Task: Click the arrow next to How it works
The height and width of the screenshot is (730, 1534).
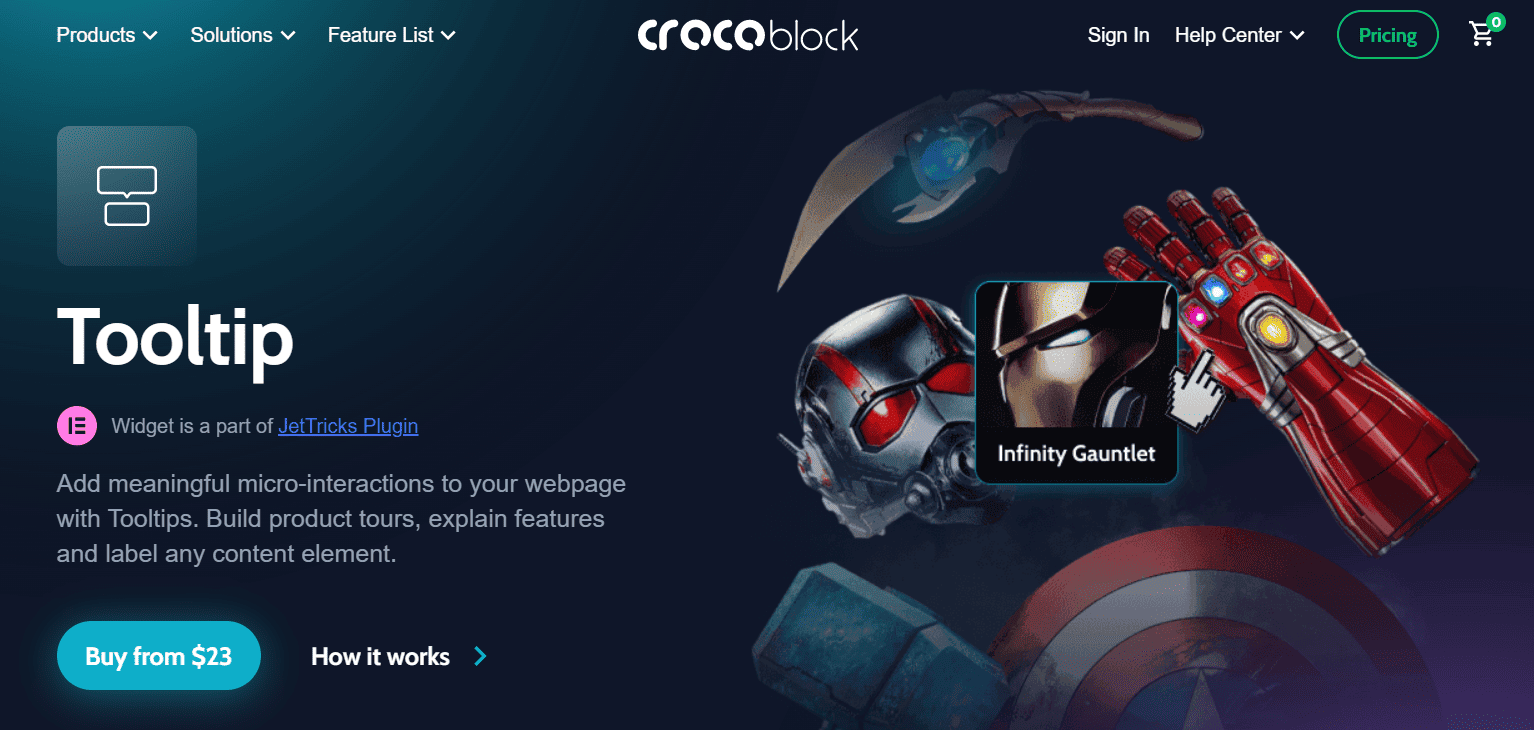Action: pyautogui.click(x=480, y=657)
